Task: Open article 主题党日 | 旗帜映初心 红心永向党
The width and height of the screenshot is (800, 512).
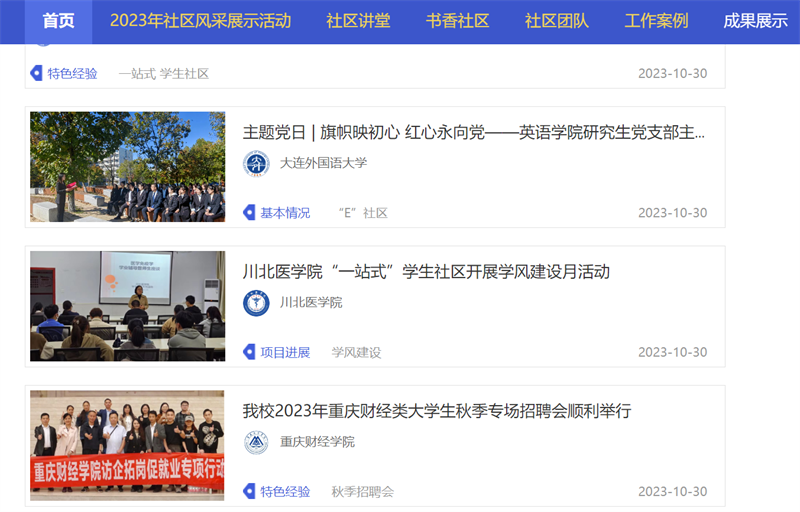Action: [473, 133]
